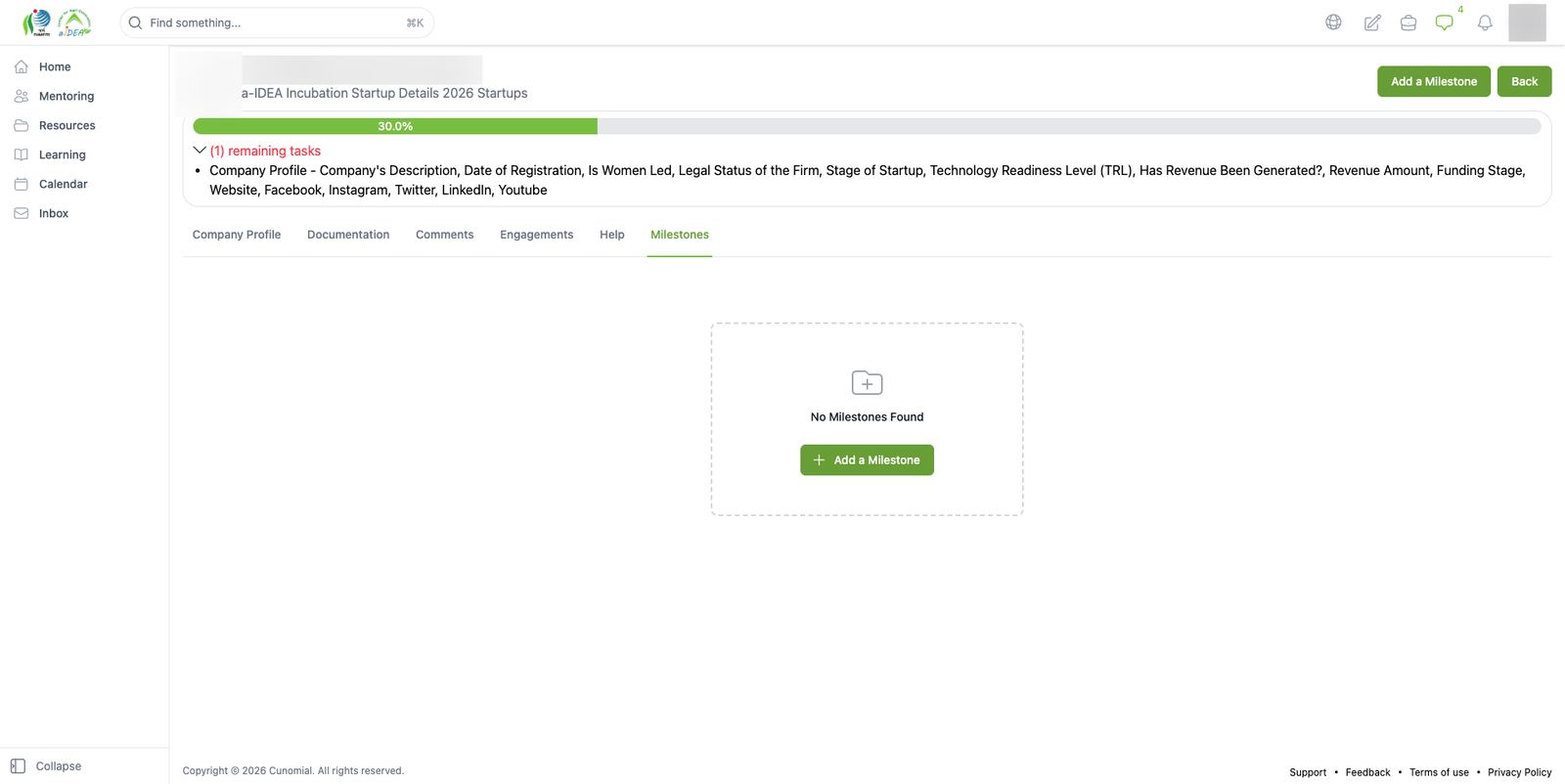The width and height of the screenshot is (1565, 784).
Task: Open the Privacy Policy link
Action: (x=1519, y=772)
